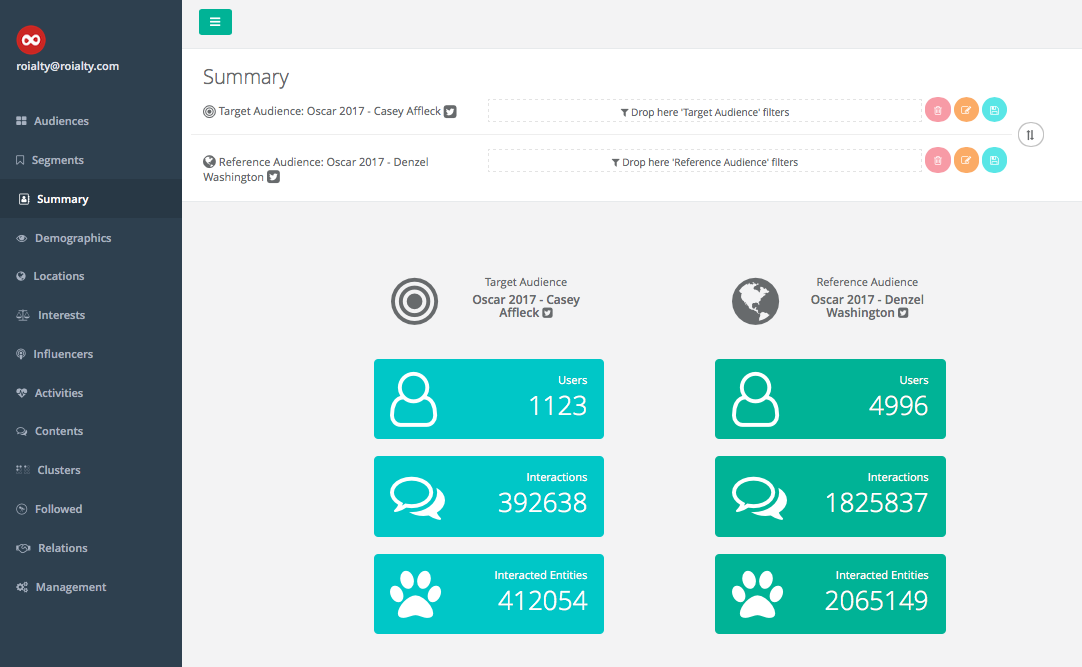
Task: Toggle sidebar with the hamburger menu button
Action: pos(215,22)
